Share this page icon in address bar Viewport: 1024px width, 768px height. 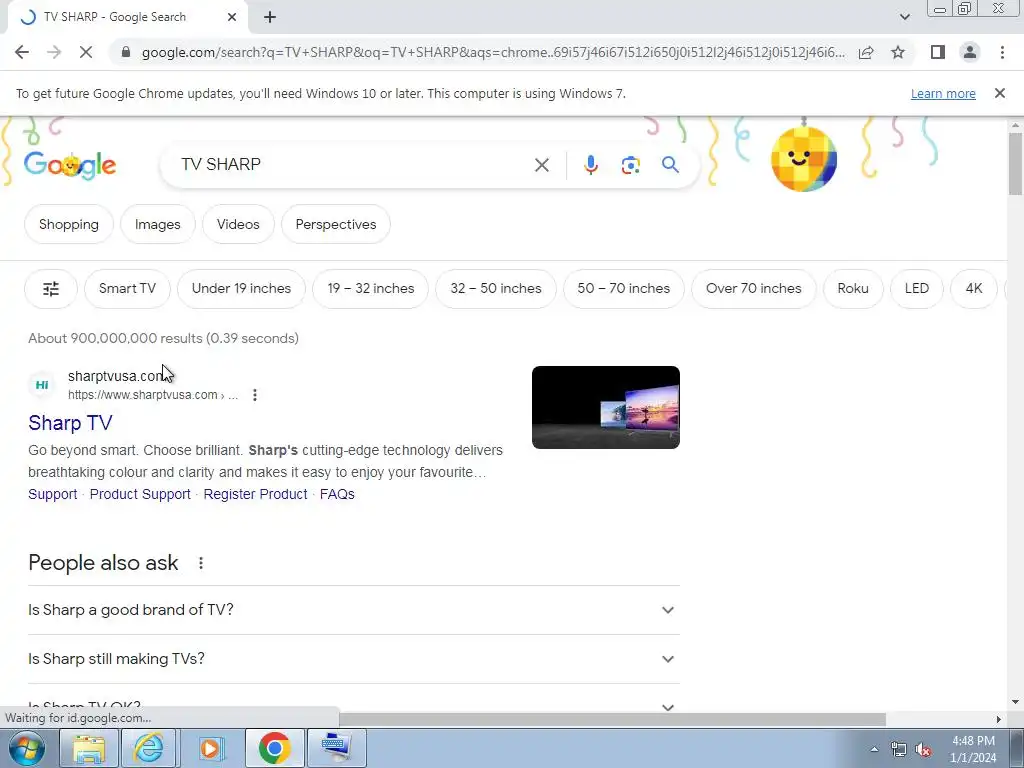[x=866, y=52]
